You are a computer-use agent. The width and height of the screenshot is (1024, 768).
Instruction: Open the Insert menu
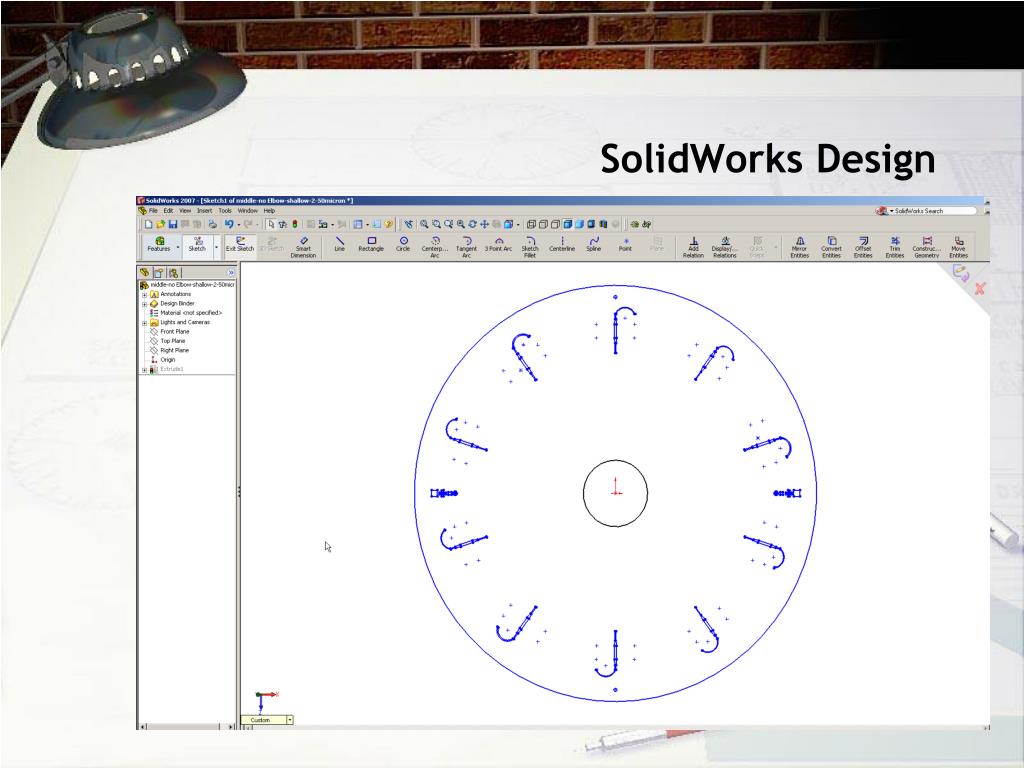tap(204, 211)
